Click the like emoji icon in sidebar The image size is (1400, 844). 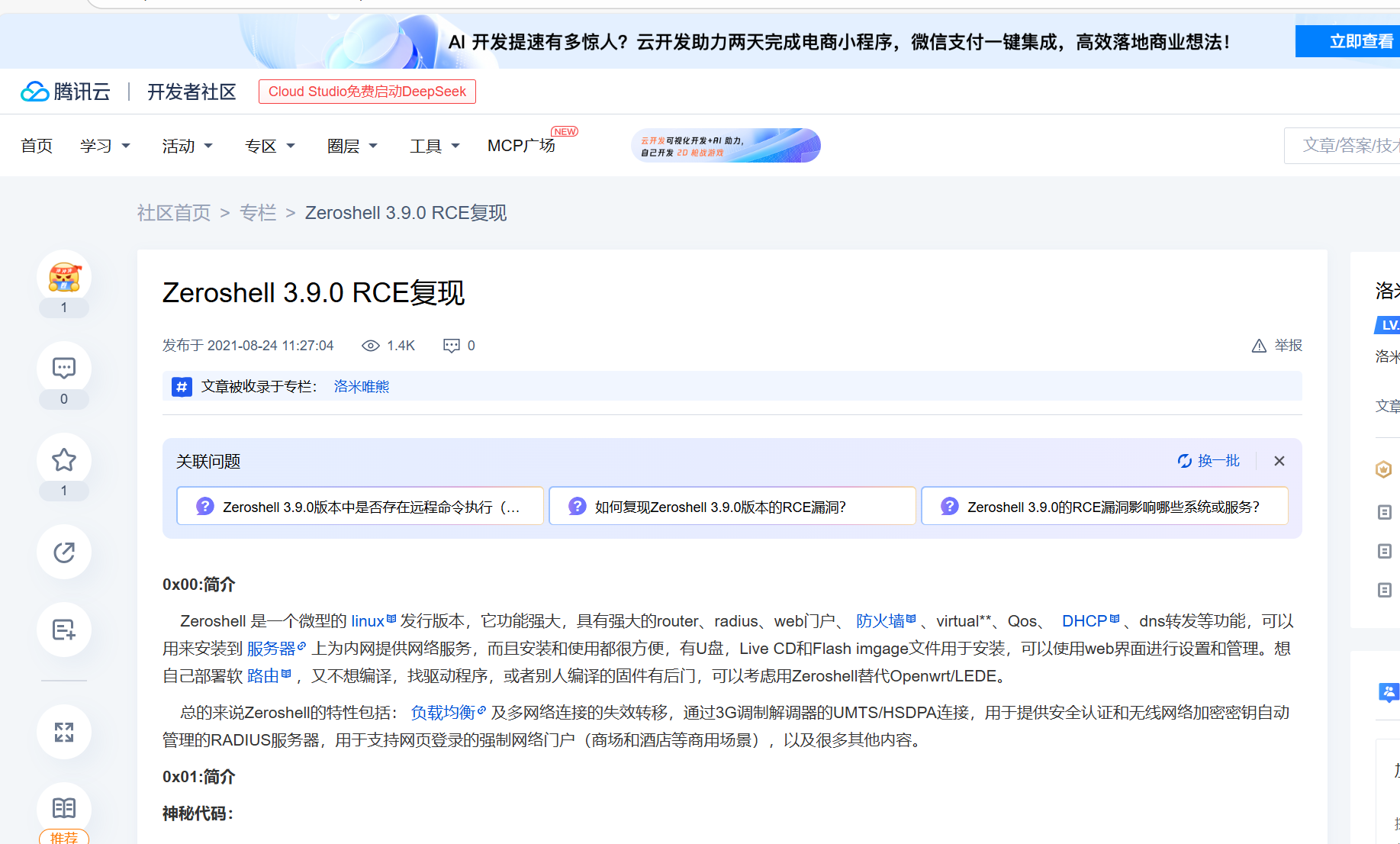64,277
